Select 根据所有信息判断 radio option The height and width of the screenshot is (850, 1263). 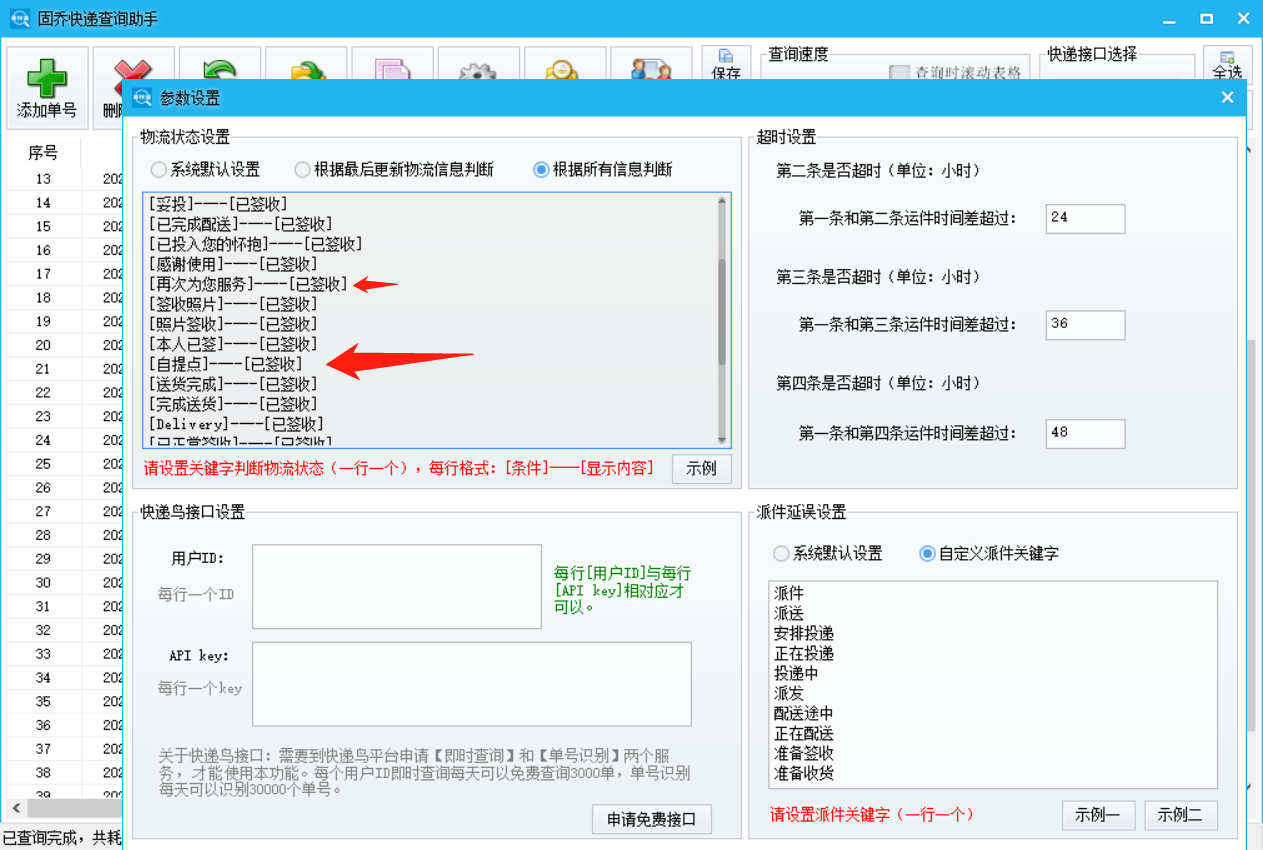pos(541,170)
